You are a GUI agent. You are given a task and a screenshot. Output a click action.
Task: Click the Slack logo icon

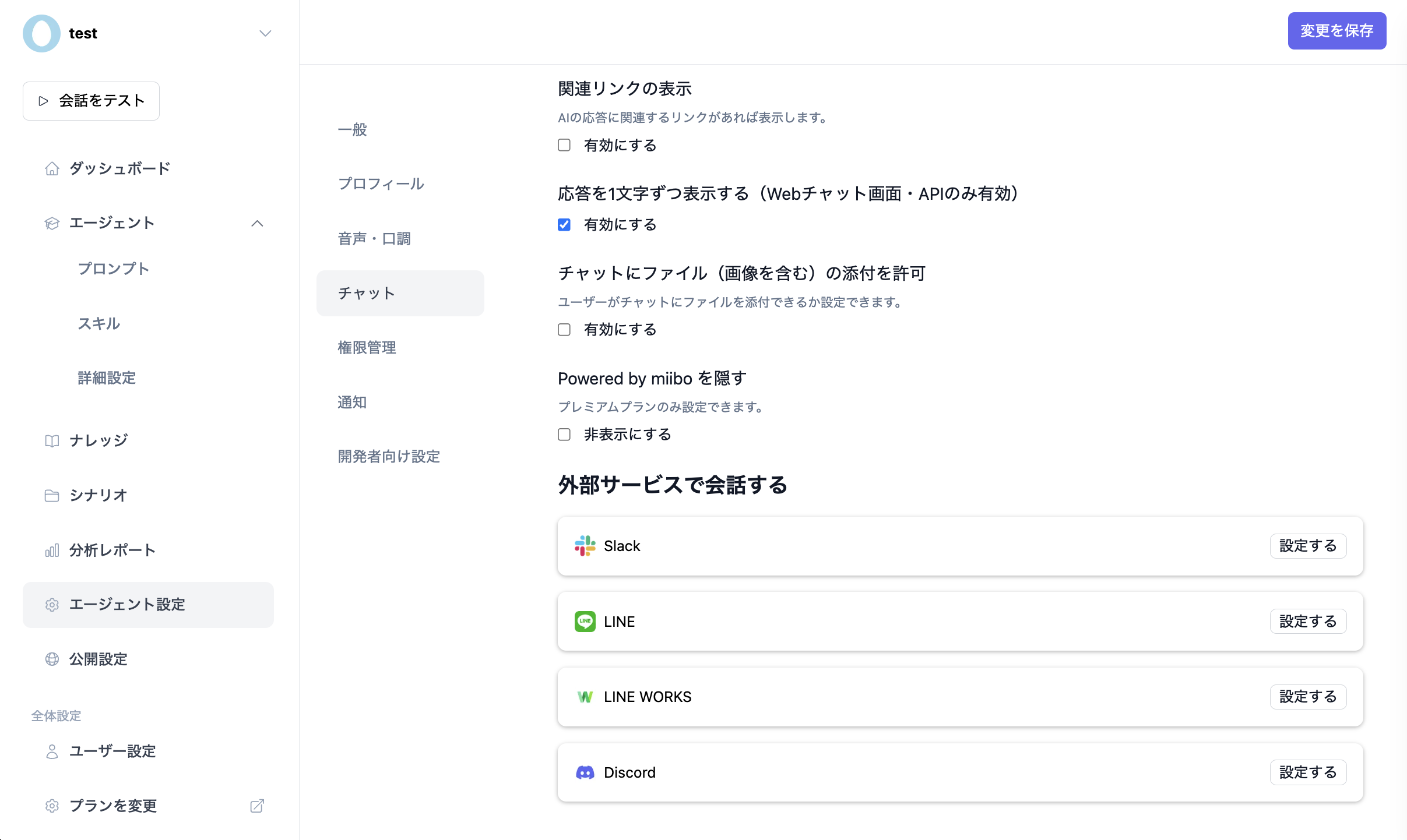coord(585,546)
